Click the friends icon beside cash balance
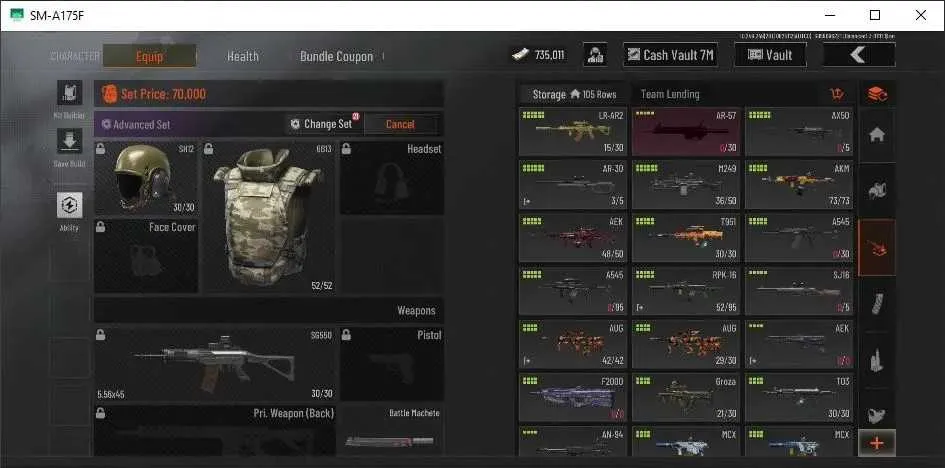 tap(595, 55)
